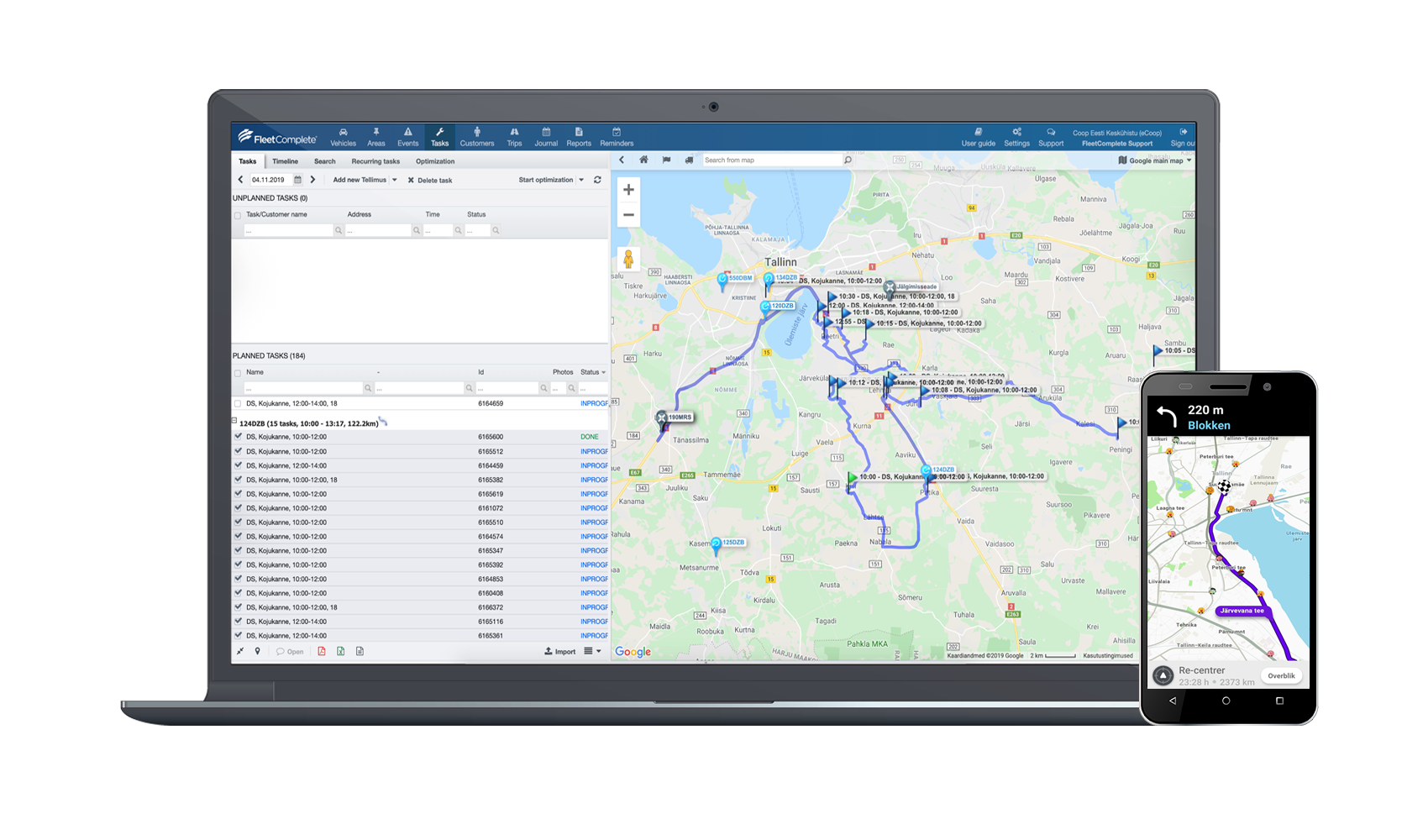Open the User guide
The height and width of the screenshot is (840, 1428).
(x=979, y=137)
